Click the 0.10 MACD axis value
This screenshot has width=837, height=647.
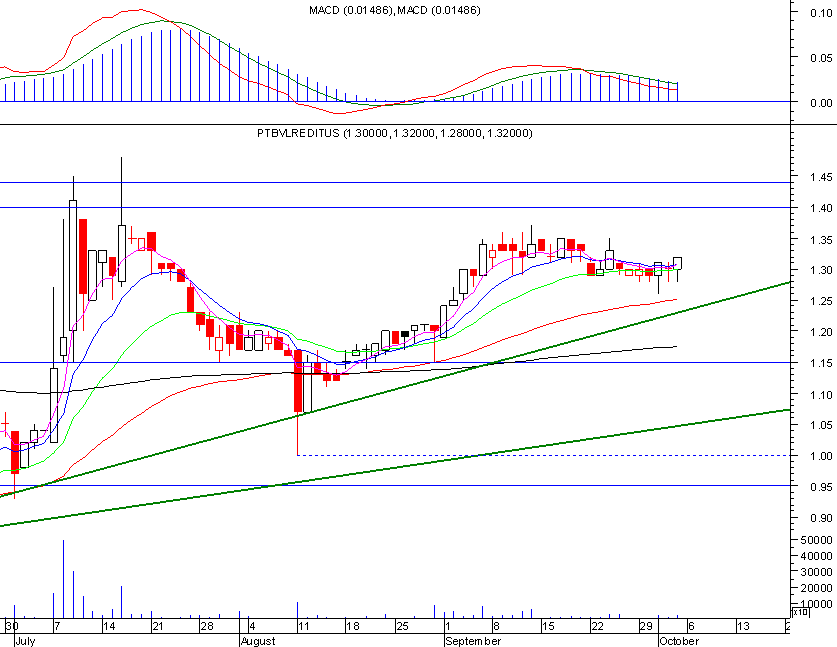coord(821,13)
